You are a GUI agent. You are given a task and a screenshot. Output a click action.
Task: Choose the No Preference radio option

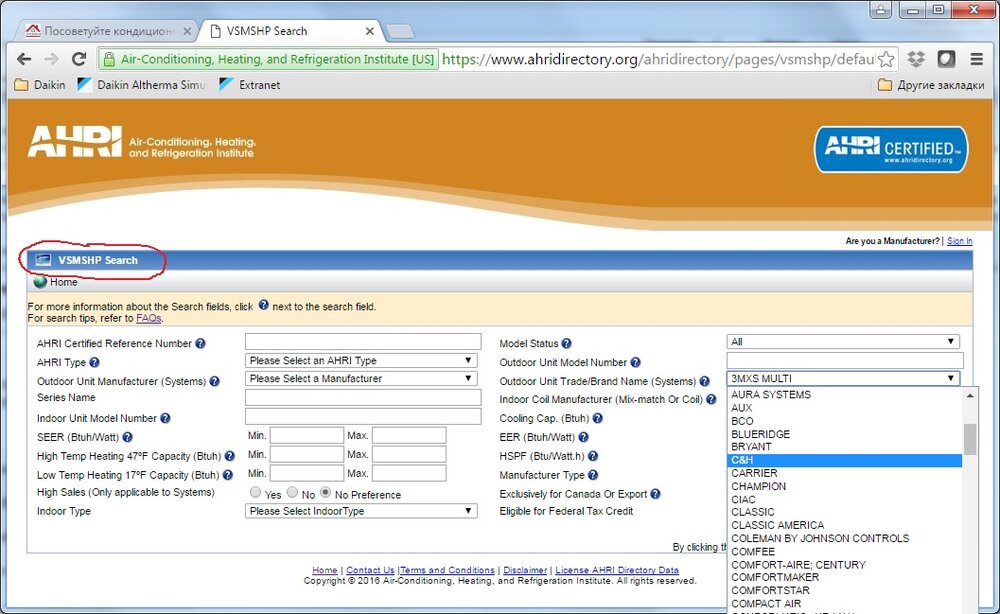[x=326, y=493]
